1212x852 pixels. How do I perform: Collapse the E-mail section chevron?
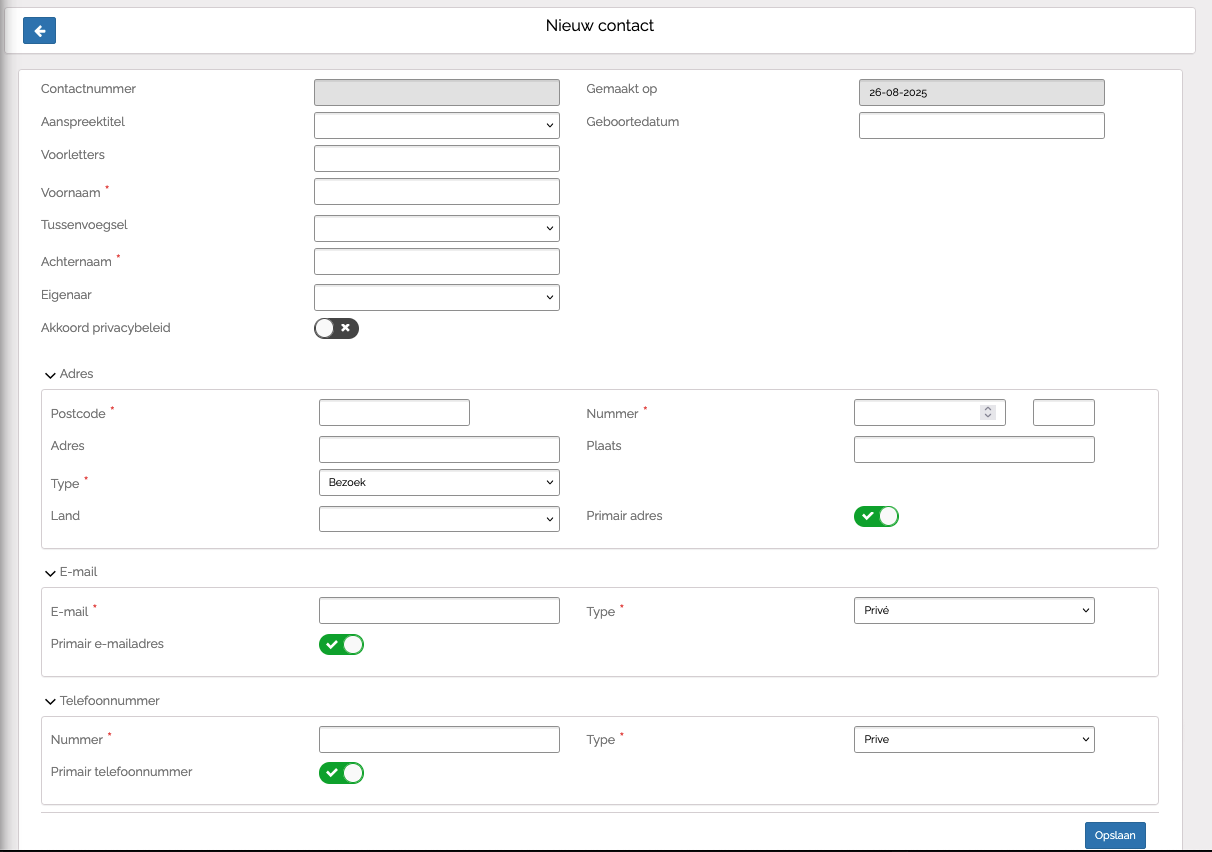50,573
